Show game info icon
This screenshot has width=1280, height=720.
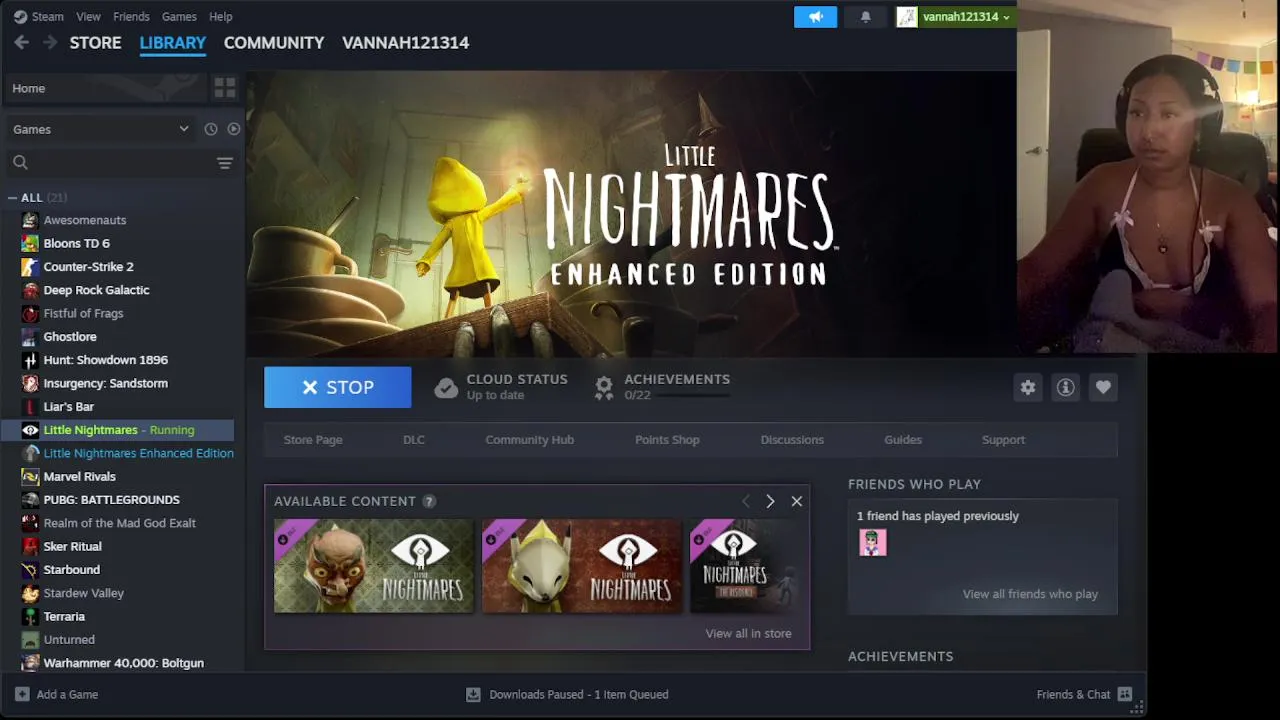(1066, 387)
